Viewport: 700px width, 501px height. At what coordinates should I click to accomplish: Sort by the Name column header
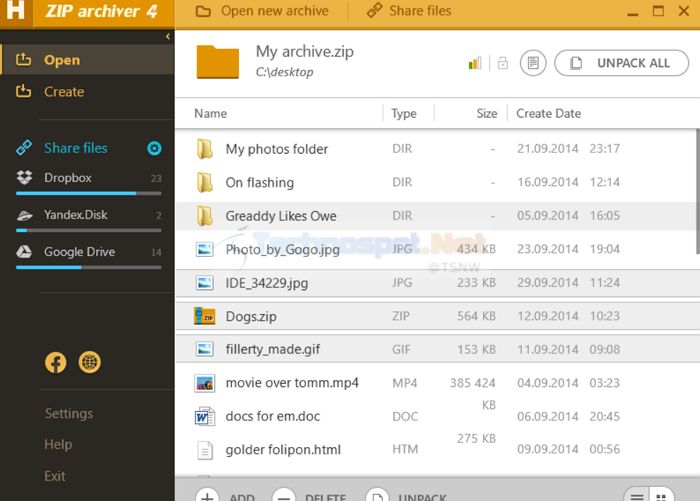click(210, 113)
